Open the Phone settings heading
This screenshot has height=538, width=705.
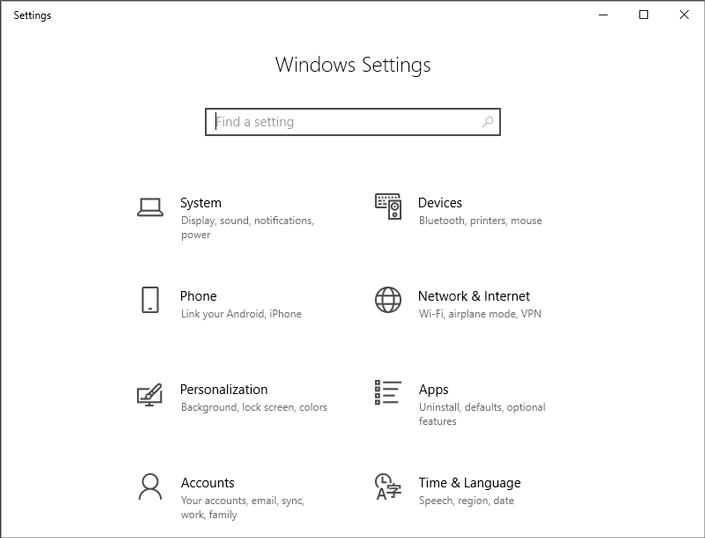(x=198, y=296)
